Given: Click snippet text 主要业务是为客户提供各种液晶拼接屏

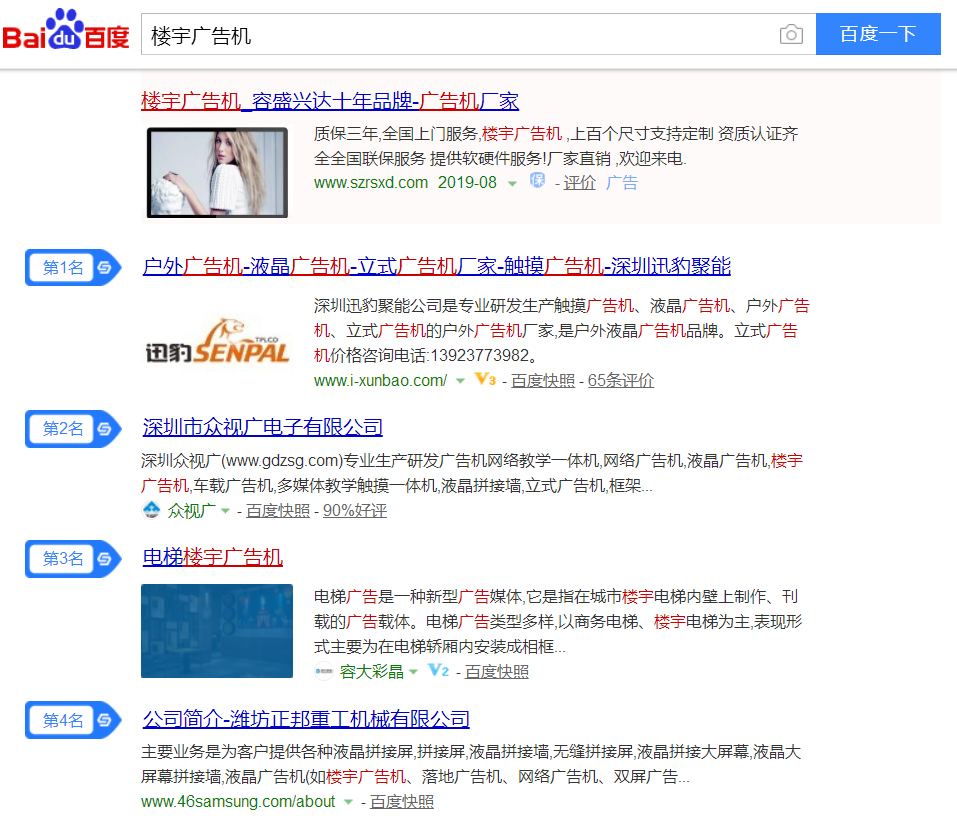Looking at the screenshot, I should point(278,752).
